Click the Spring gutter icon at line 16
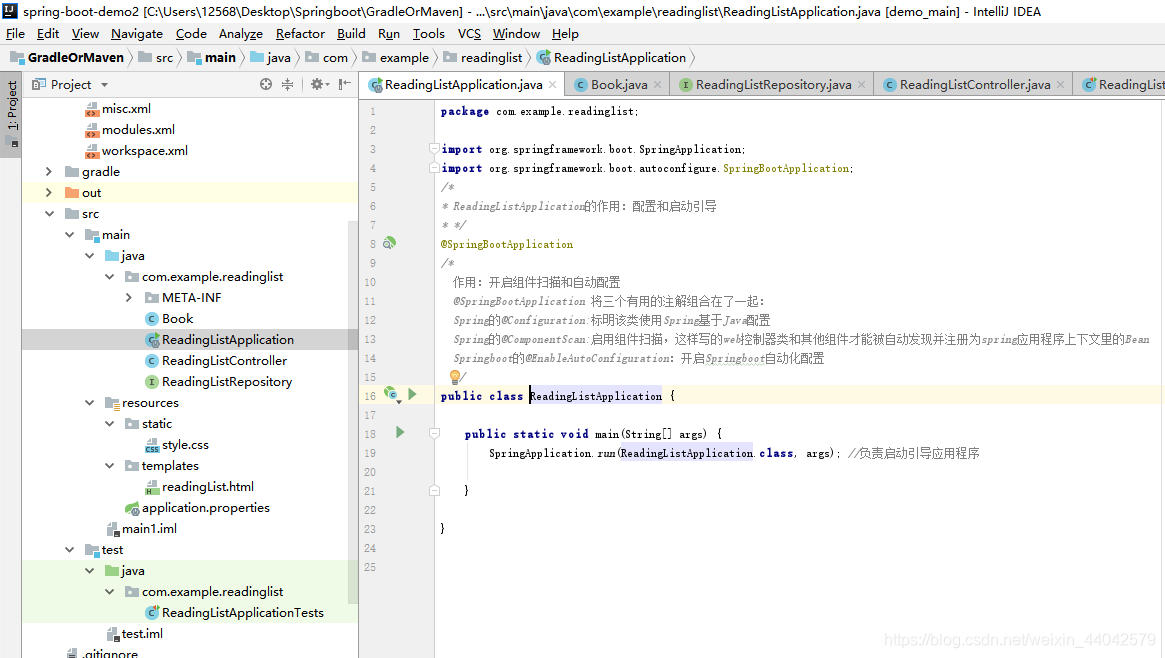This screenshot has width=1165, height=658. point(391,394)
